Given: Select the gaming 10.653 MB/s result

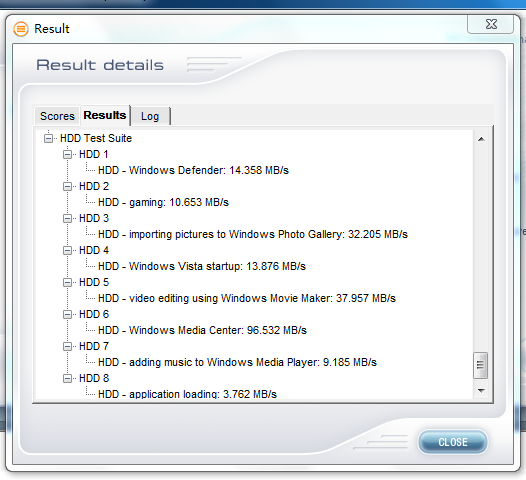Looking at the screenshot, I should tap(163, 202).
